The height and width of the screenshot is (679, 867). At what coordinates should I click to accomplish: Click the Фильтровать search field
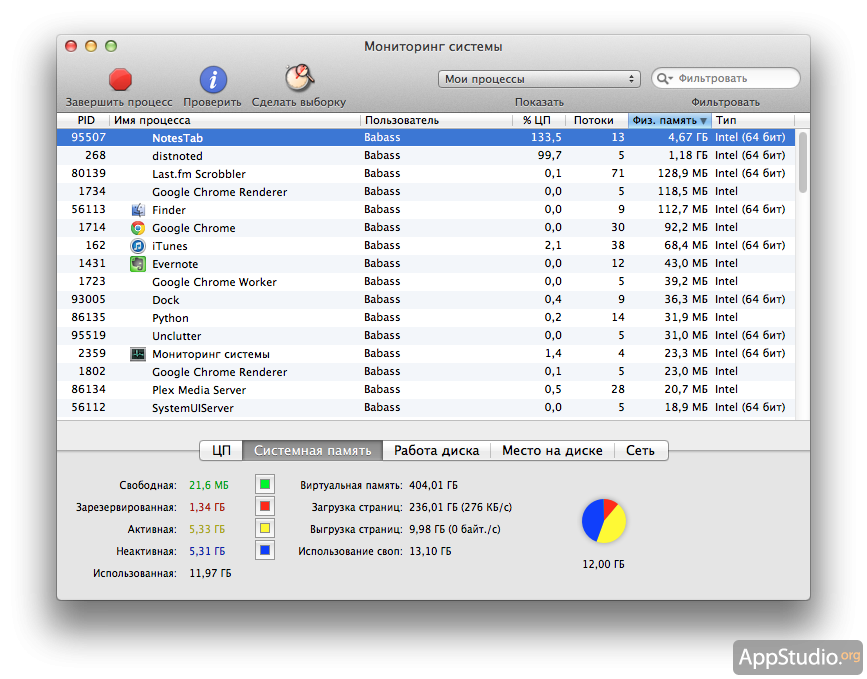(735, 78)
